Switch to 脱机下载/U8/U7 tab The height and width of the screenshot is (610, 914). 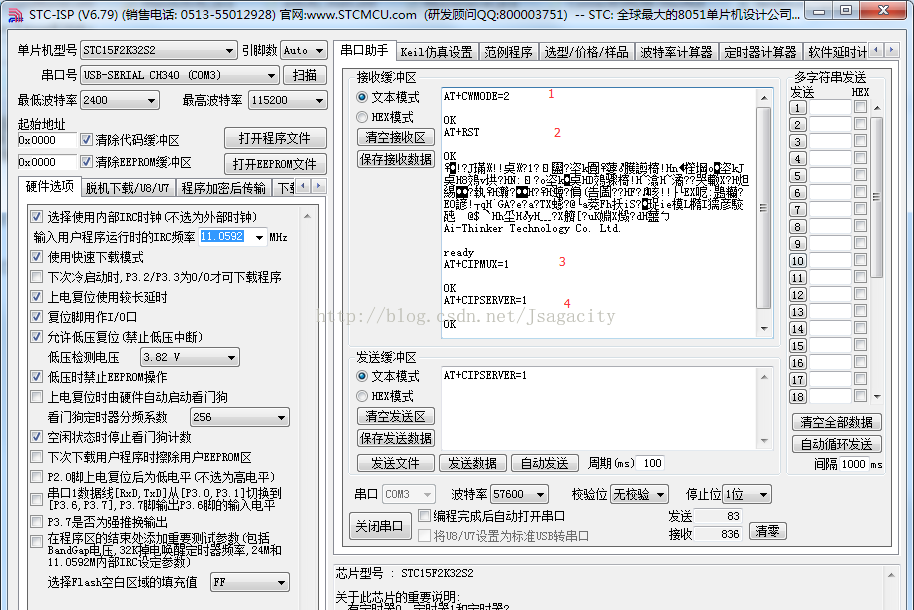click(x=127, y=188)
